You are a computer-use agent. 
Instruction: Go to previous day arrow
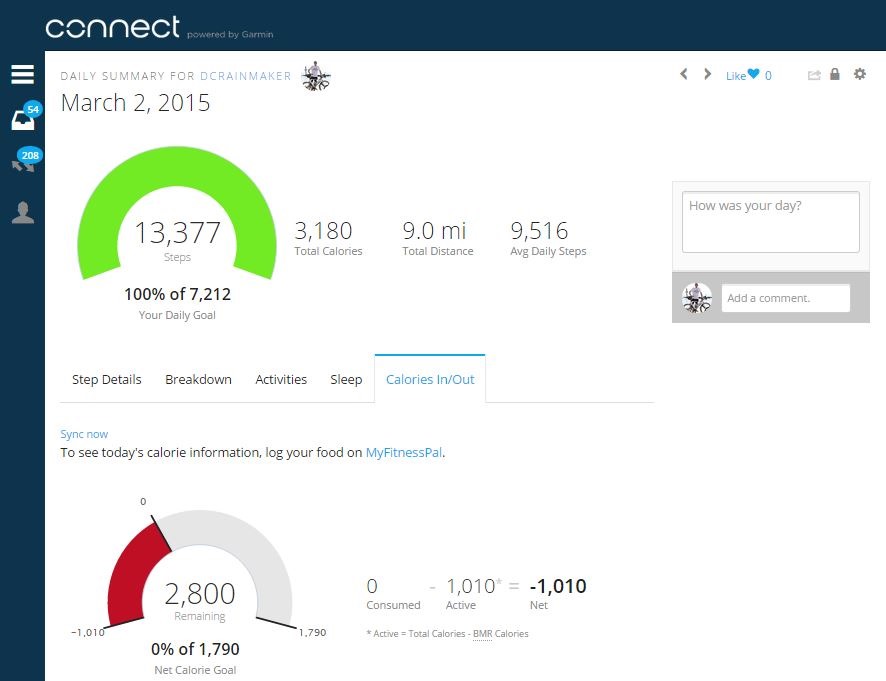coord(684,74)
